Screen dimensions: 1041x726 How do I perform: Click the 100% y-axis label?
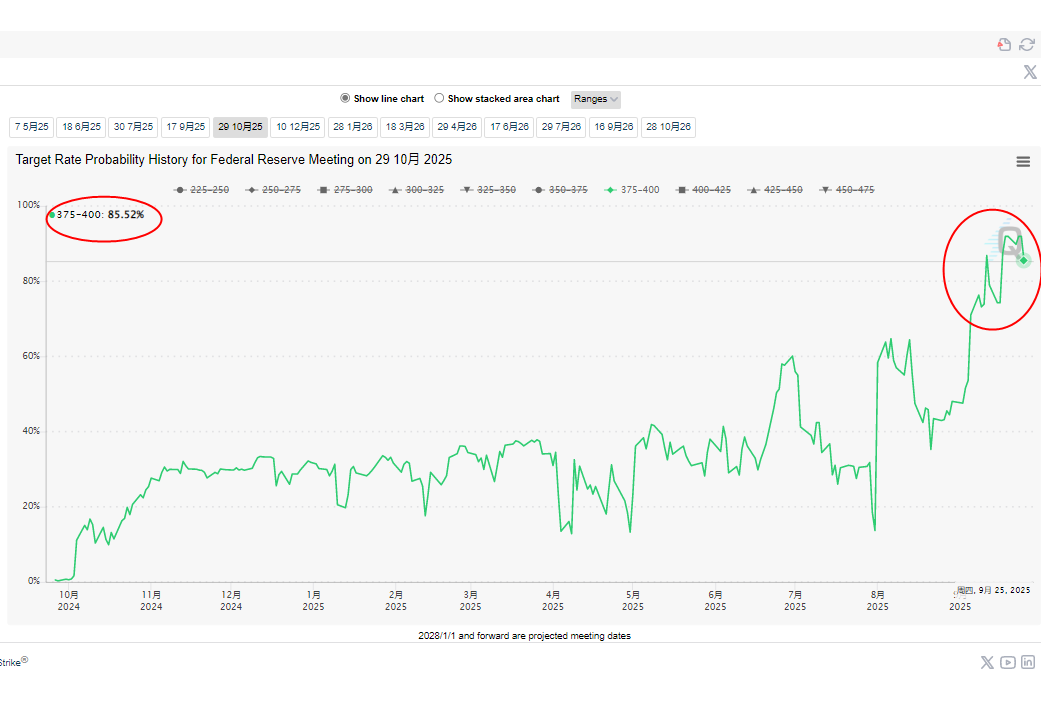click(x=29, y=205)
